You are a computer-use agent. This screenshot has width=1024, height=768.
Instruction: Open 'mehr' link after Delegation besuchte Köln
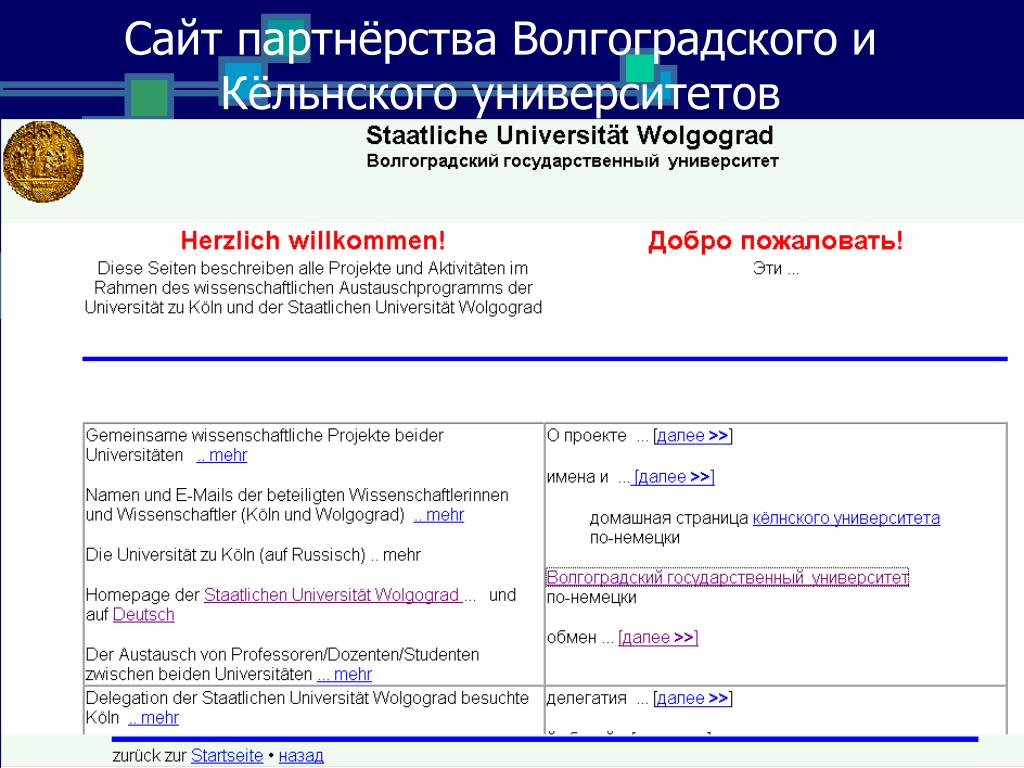click(153, 718)
